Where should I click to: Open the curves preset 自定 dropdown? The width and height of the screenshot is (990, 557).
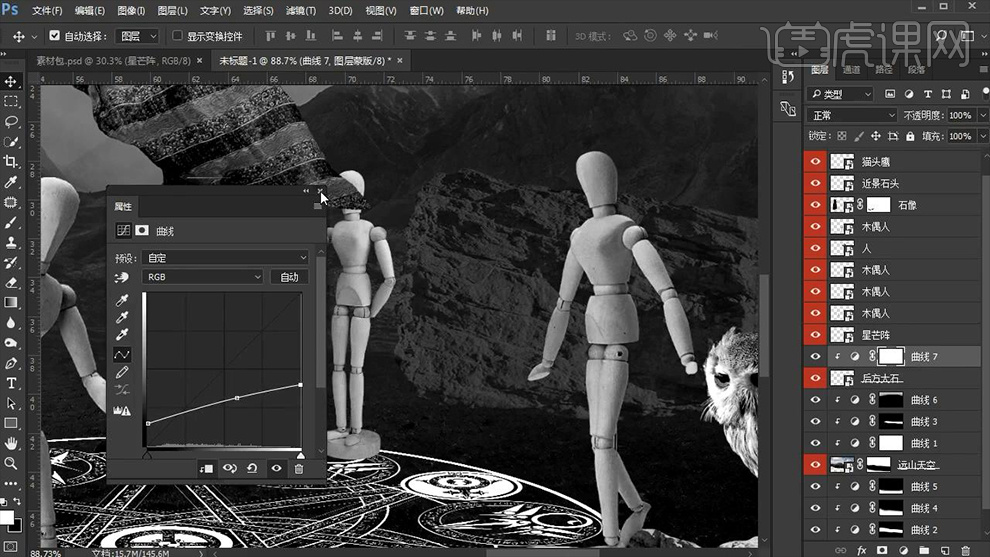tap(225, 258)
